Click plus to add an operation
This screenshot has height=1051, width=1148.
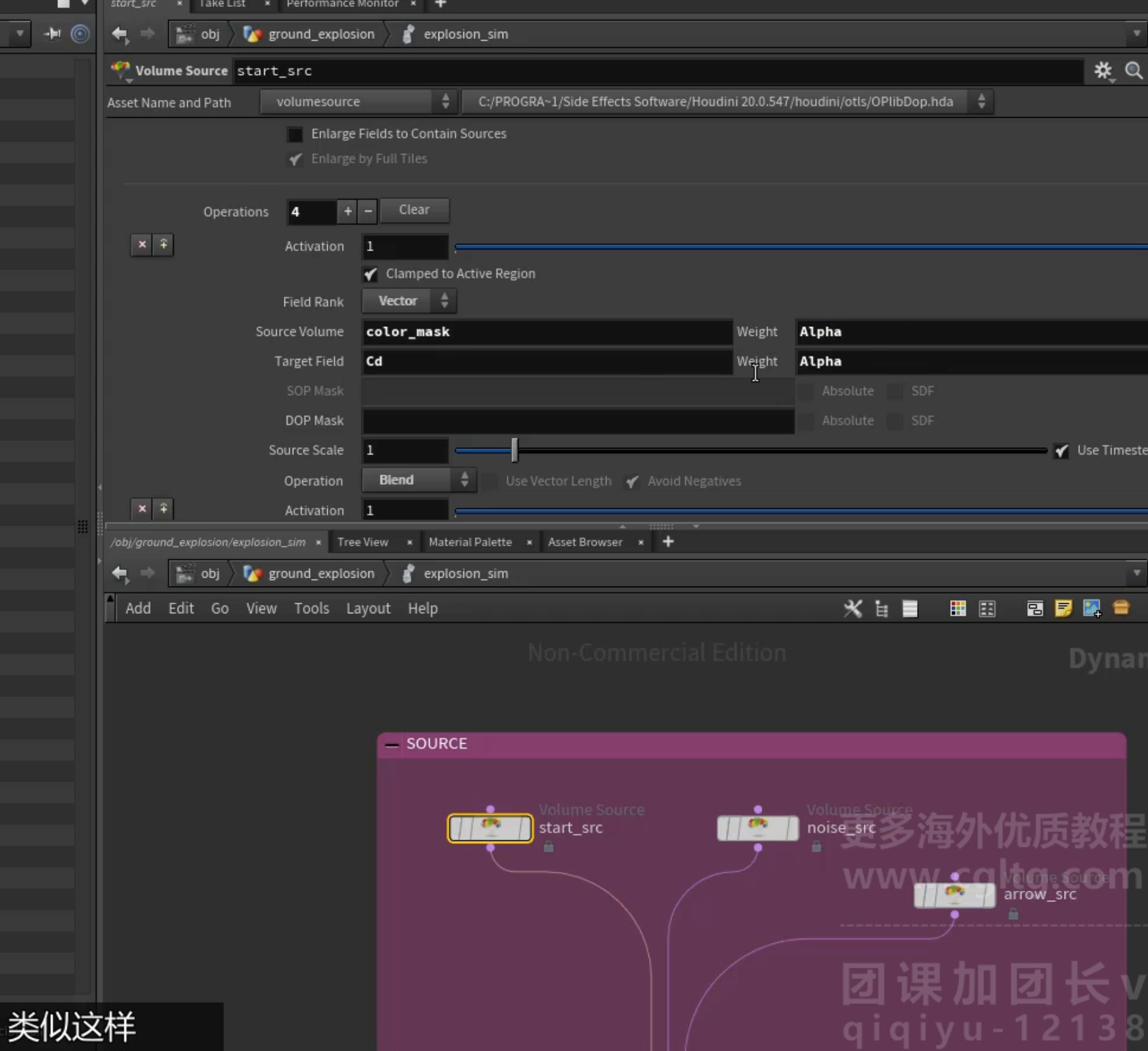click(x=347, y=211)
